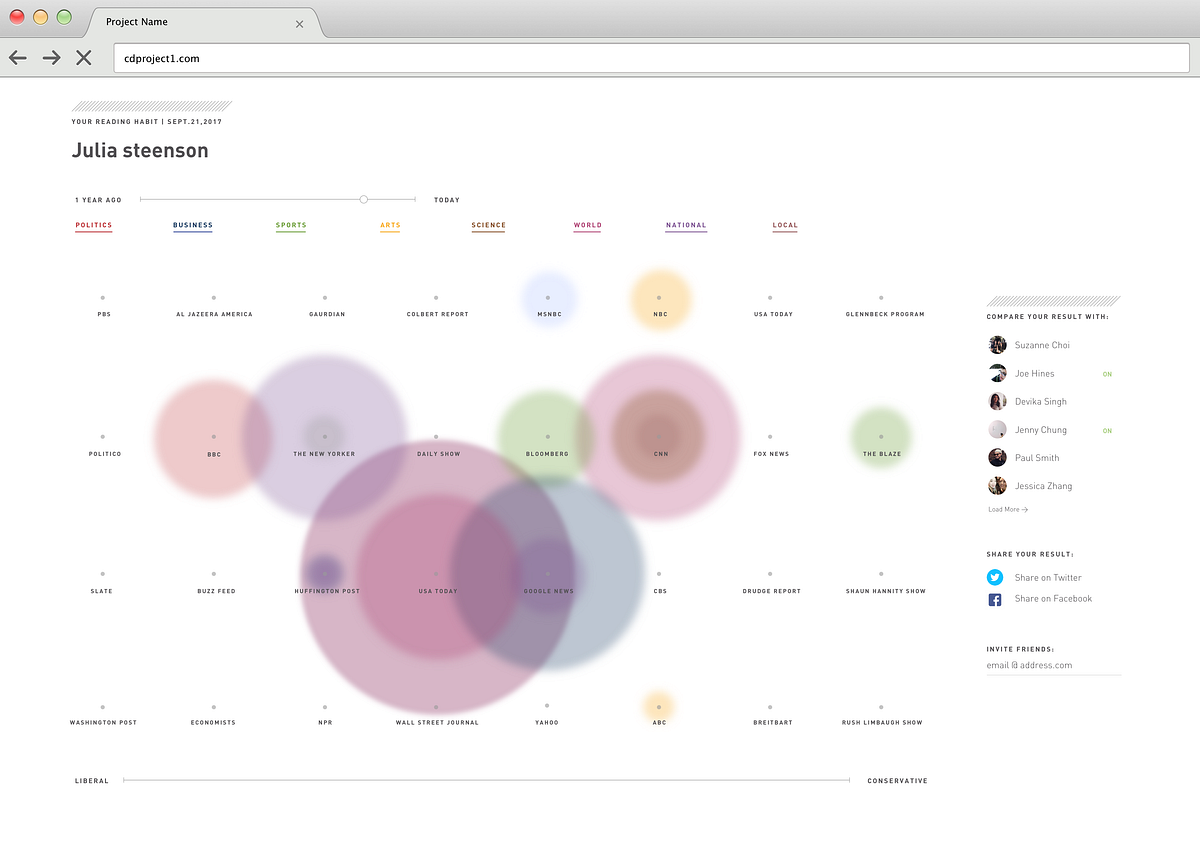
Task: Click the stop loading X icon
Action: (84, 58)
